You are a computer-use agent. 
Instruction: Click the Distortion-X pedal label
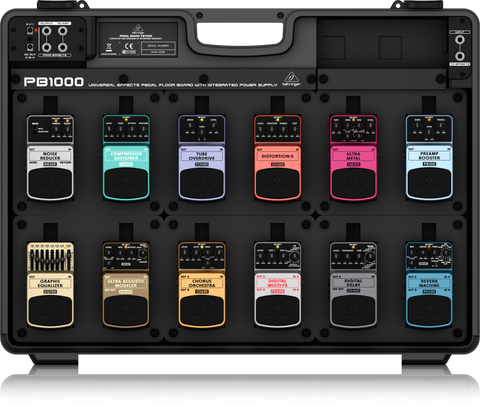pos(277,156)
